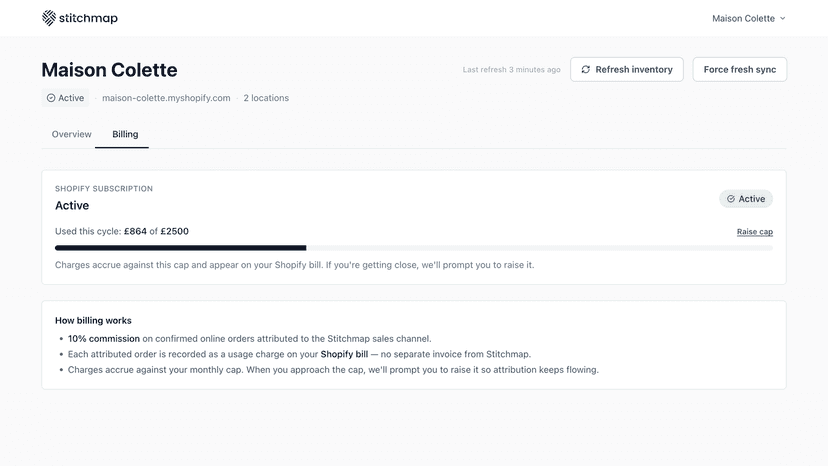Click the Force fresh sync button
The image size is (828, 466).
coord(740,69)
